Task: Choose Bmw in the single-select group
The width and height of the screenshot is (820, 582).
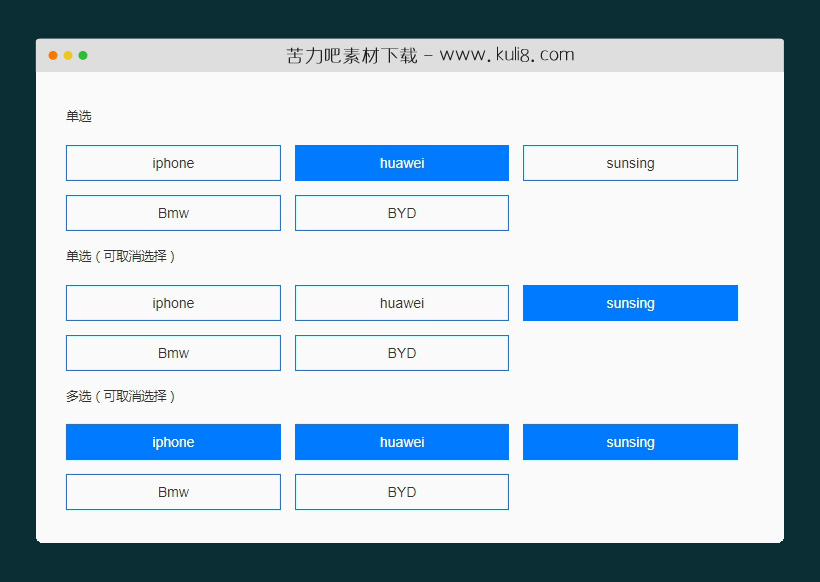Action: tap(172, 213)
